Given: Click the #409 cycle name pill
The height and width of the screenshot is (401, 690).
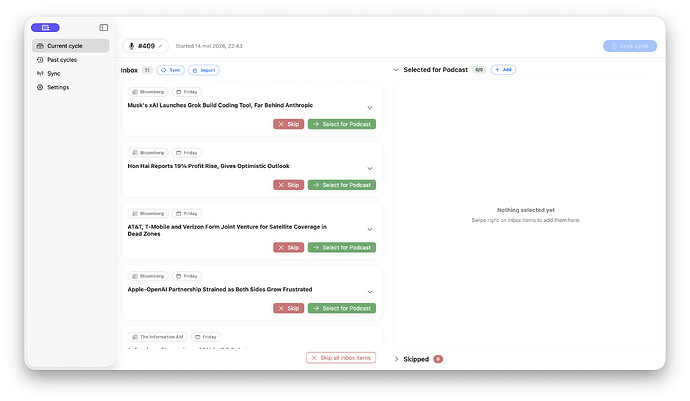Looking at the screenshot, I should [146, 46].
